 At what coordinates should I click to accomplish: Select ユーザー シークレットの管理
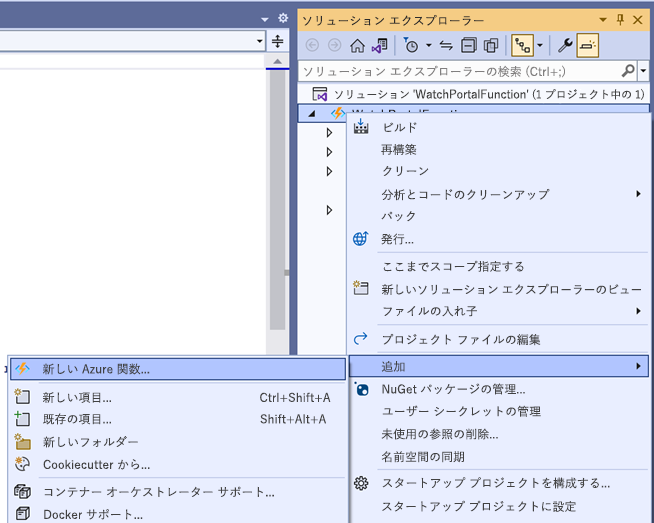point(461,412)
